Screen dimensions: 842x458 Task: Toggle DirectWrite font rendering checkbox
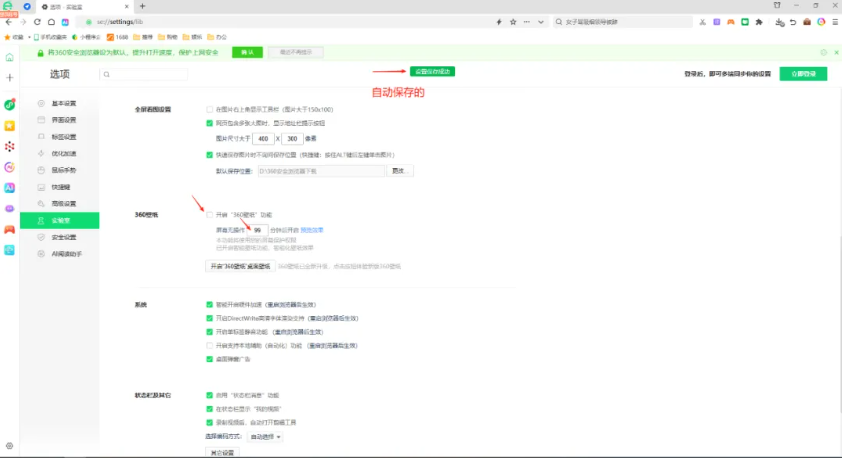click(x=209, y=318)
